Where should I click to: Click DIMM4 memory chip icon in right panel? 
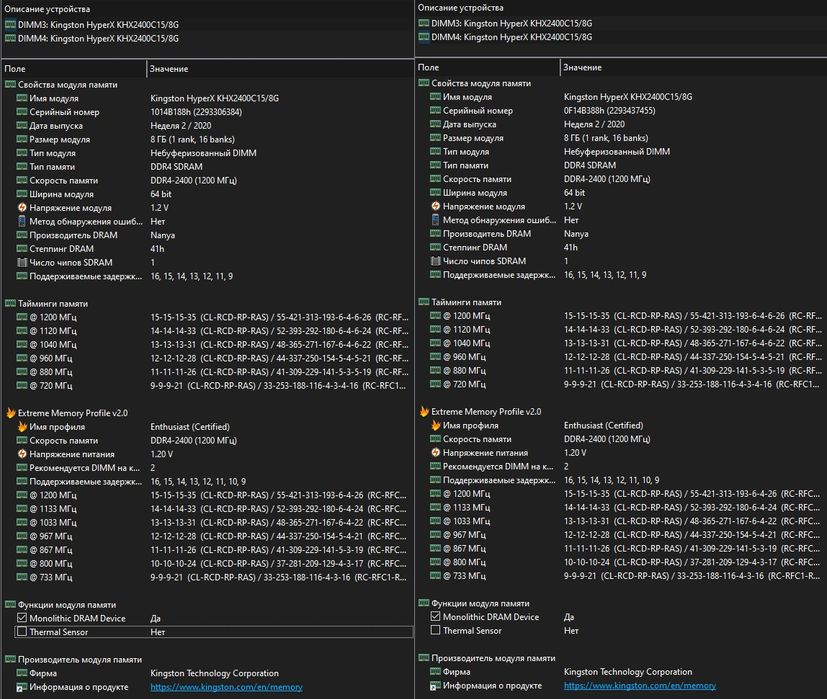[x=424, y=37]
